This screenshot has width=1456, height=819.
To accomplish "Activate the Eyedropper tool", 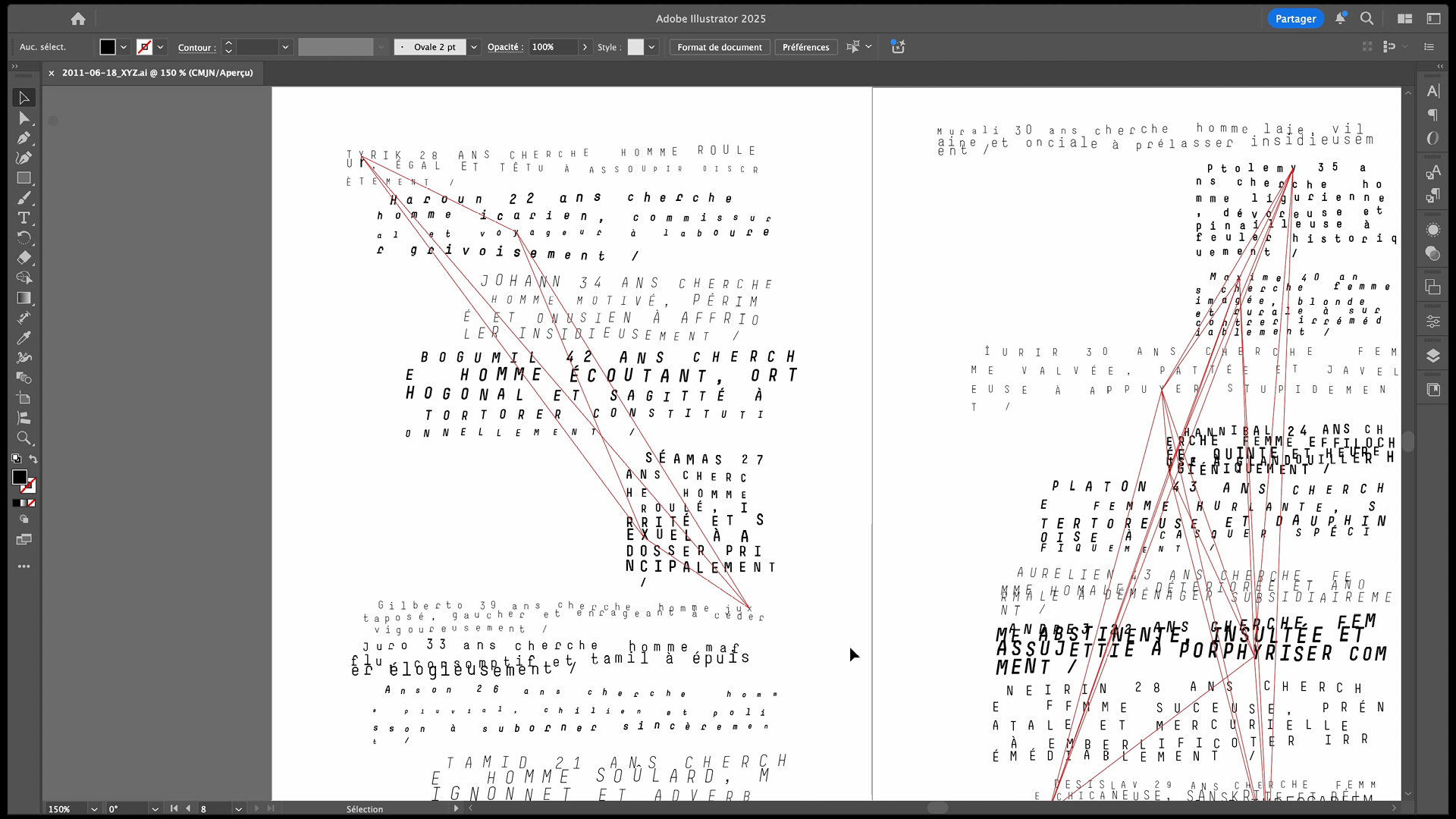I will click(24, 338).
